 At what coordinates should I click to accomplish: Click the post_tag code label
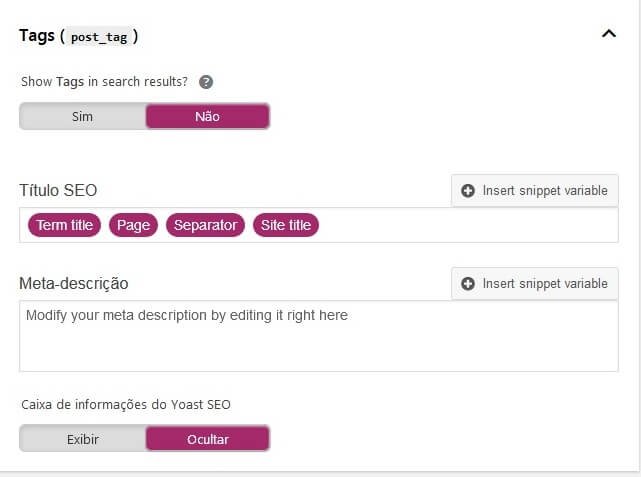(x=99, y=37)
